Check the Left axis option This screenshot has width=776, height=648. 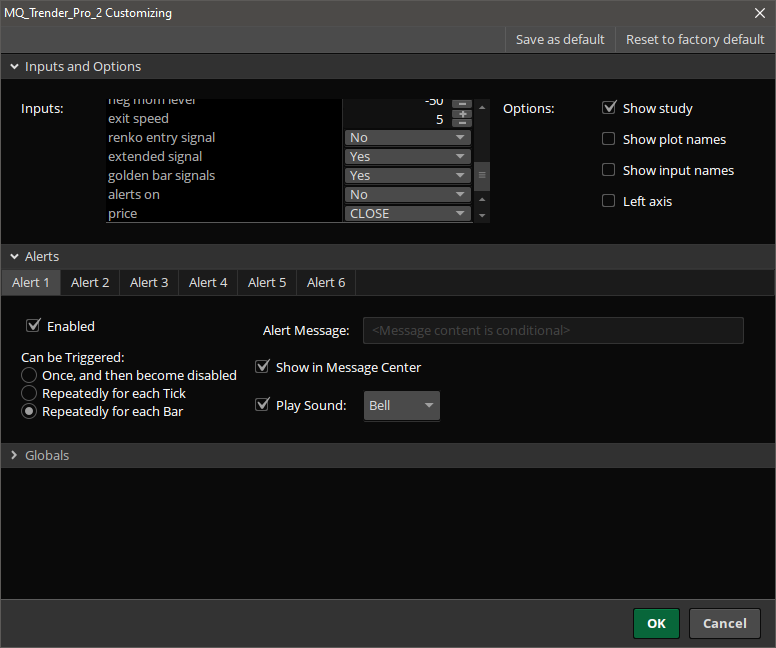click(x=609, y=201)
